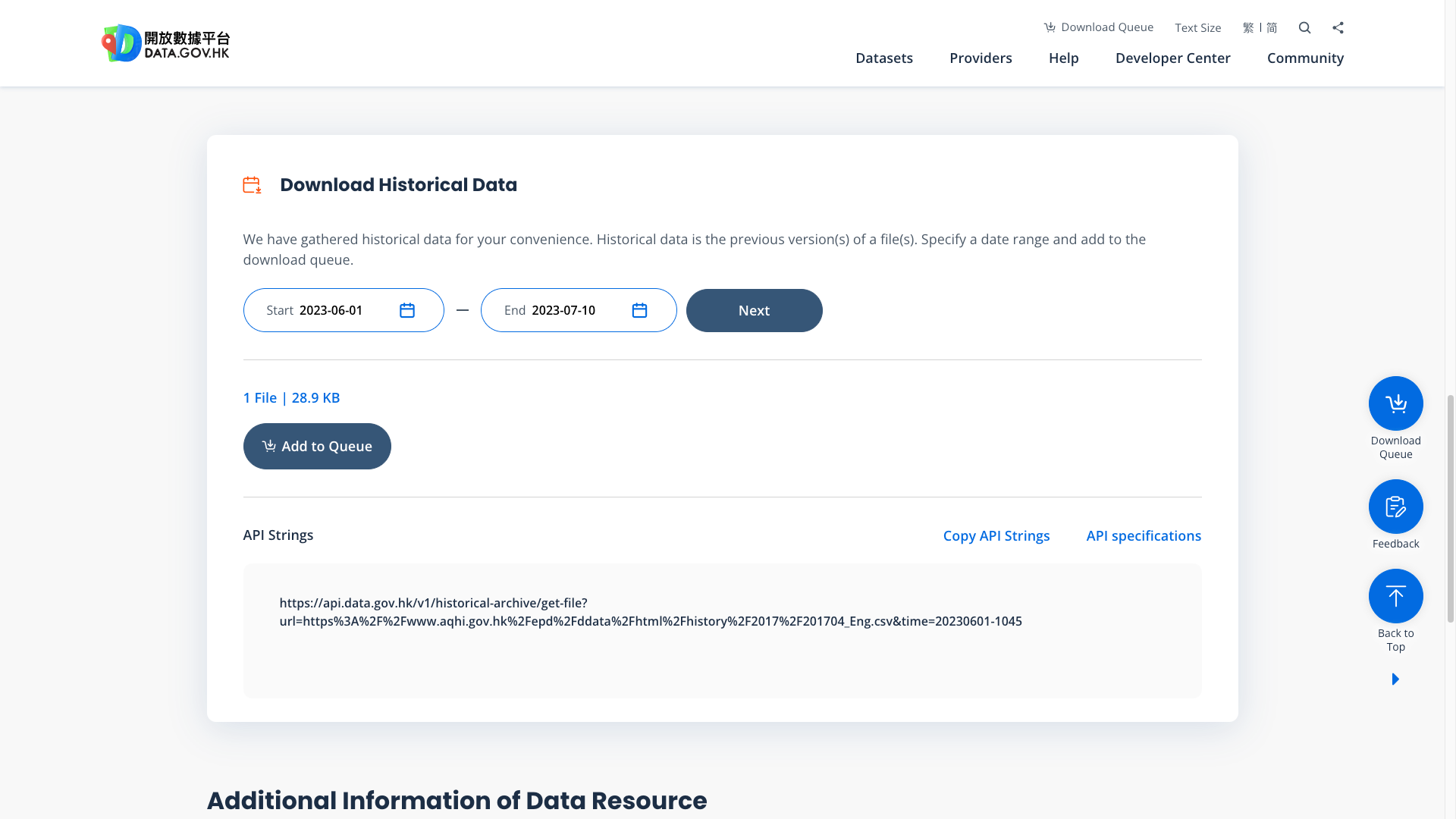The image size is (1456, 819).
Task: Open the Developer Center section
Action: pos(1172,58)
